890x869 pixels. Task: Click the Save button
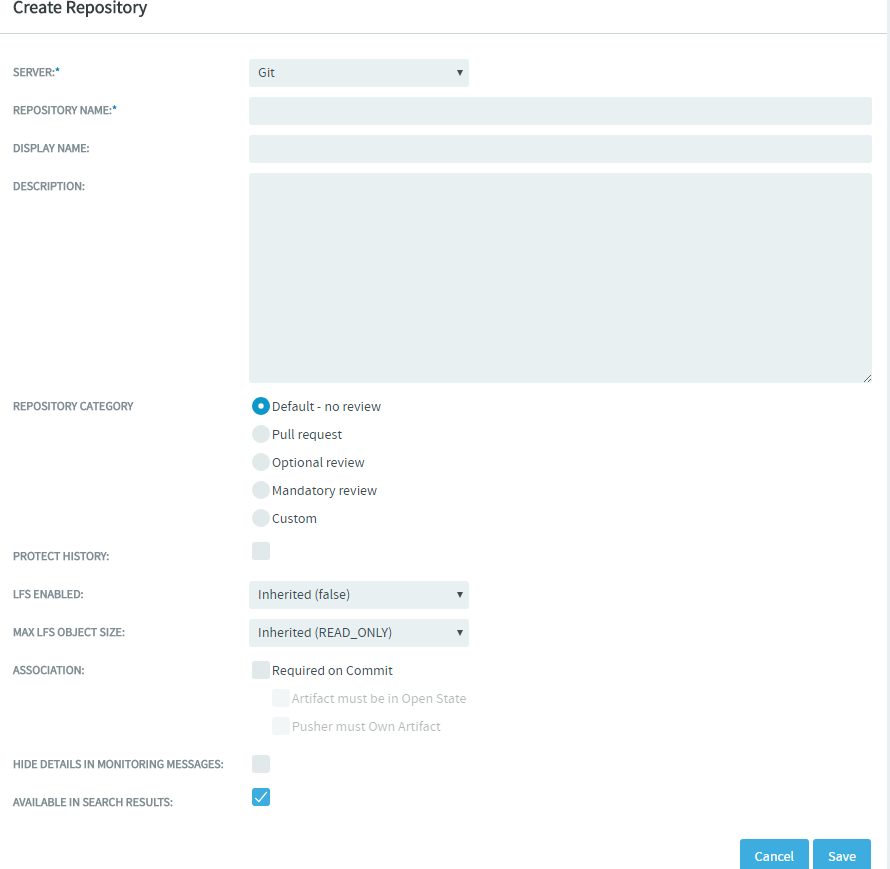[x=842, y=855]
